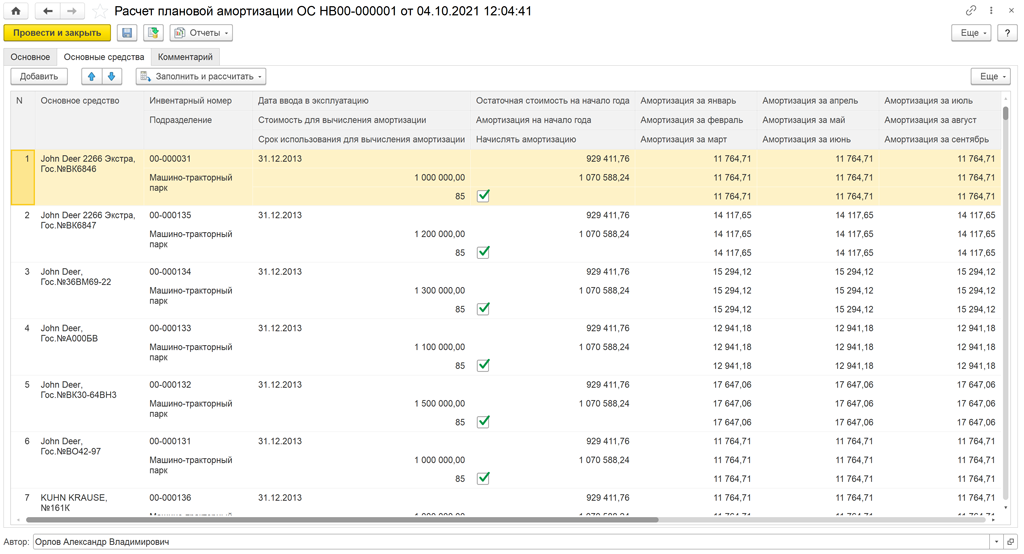Open the Автор field dropdown arrow
This screenshot has width=1024, height=554.
[996, 542]
